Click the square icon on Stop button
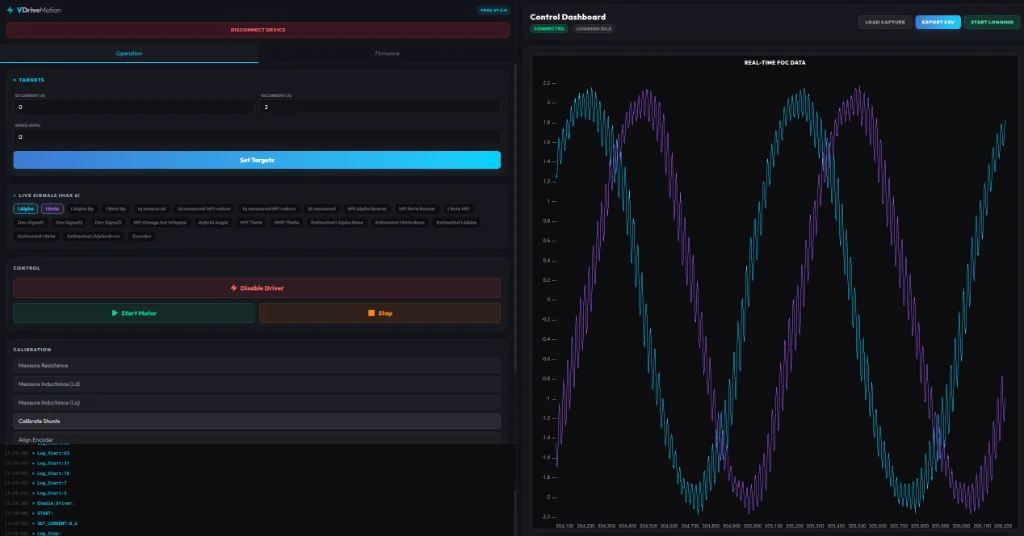 coord(372,313)
